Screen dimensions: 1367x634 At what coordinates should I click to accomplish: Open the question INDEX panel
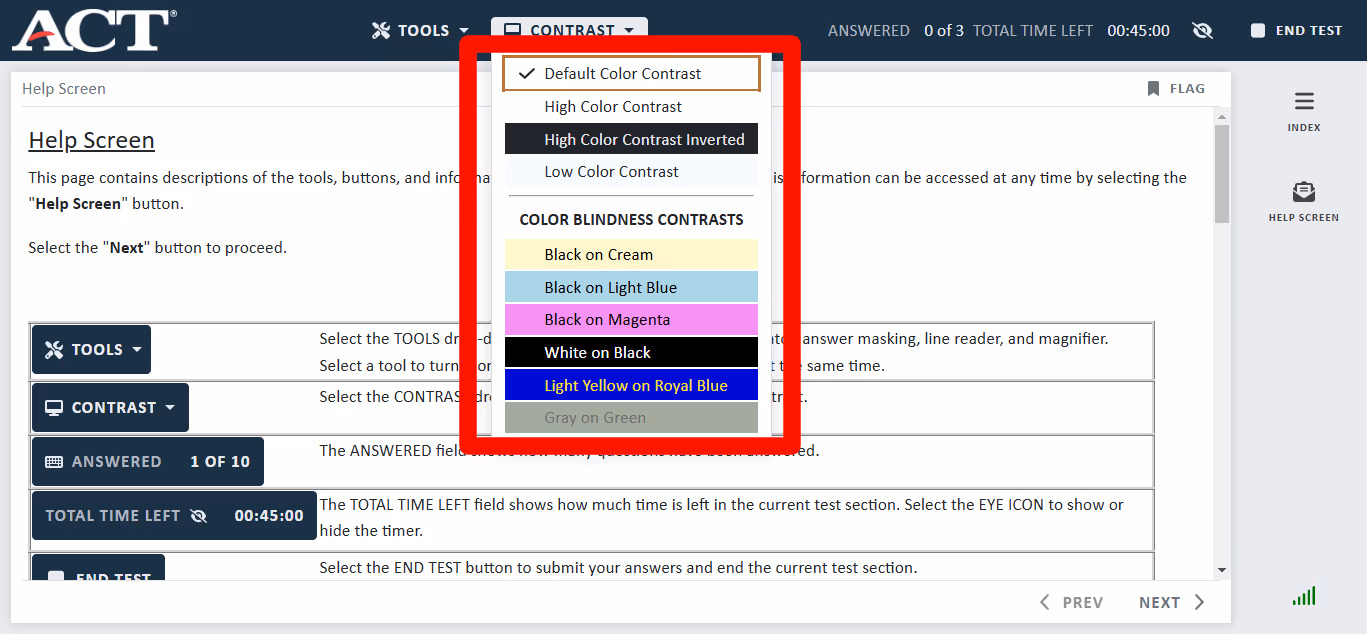coord(1304,112)
